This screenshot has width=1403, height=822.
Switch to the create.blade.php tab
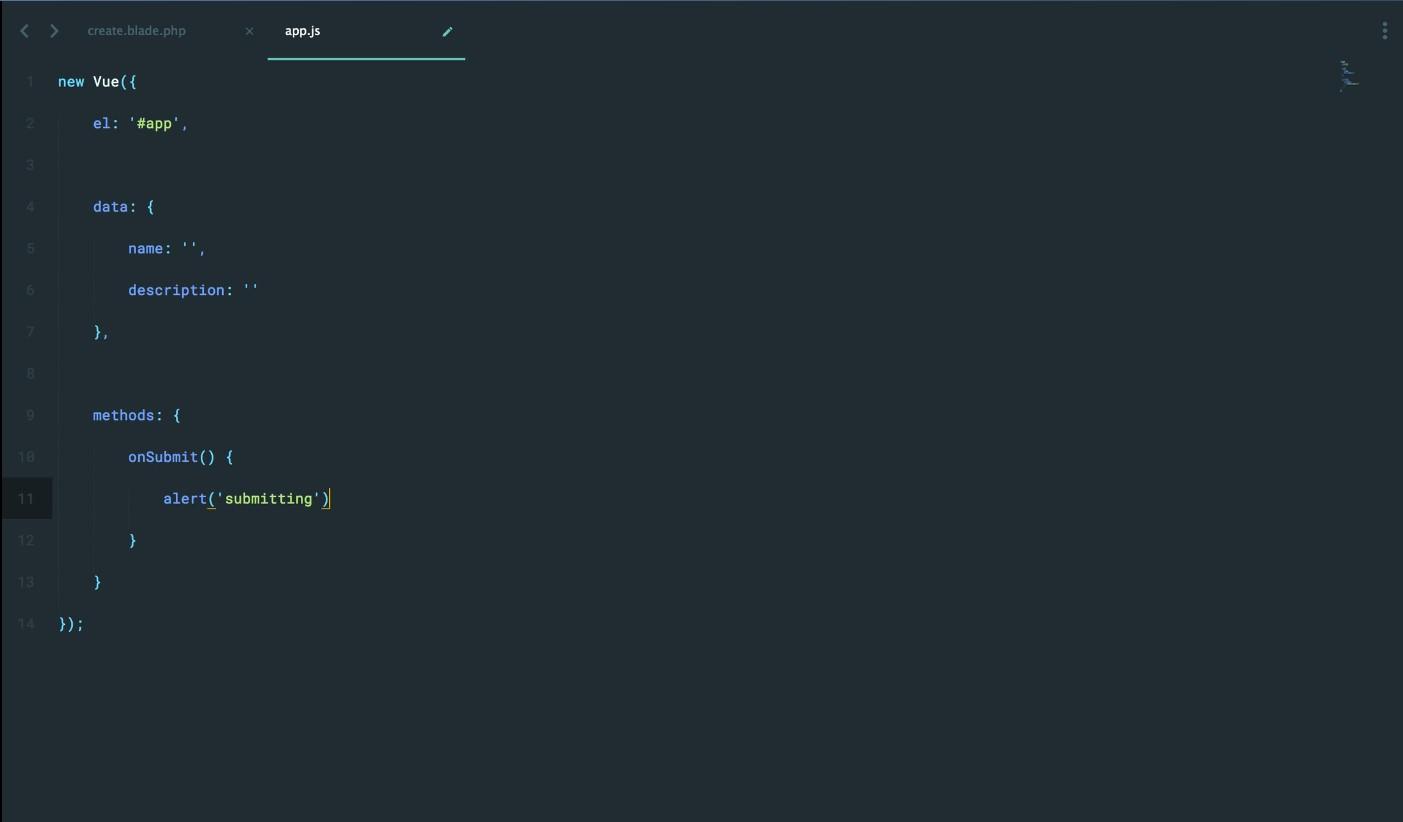[137, 31]
